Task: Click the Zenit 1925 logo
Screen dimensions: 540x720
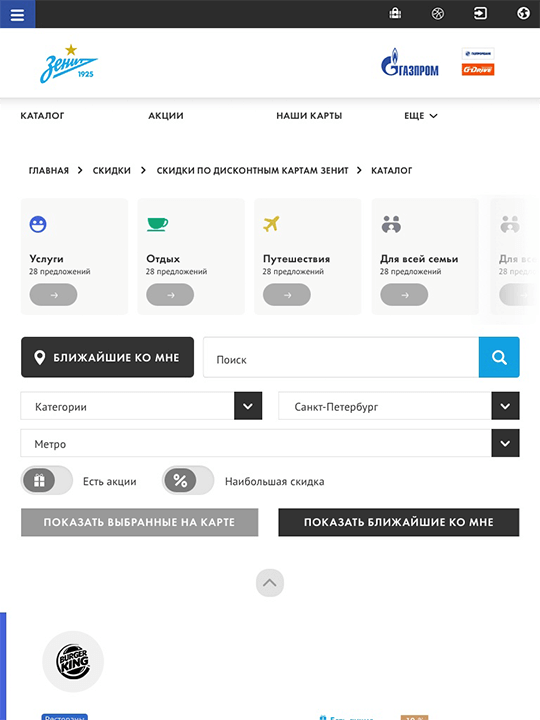Action: 69,64
